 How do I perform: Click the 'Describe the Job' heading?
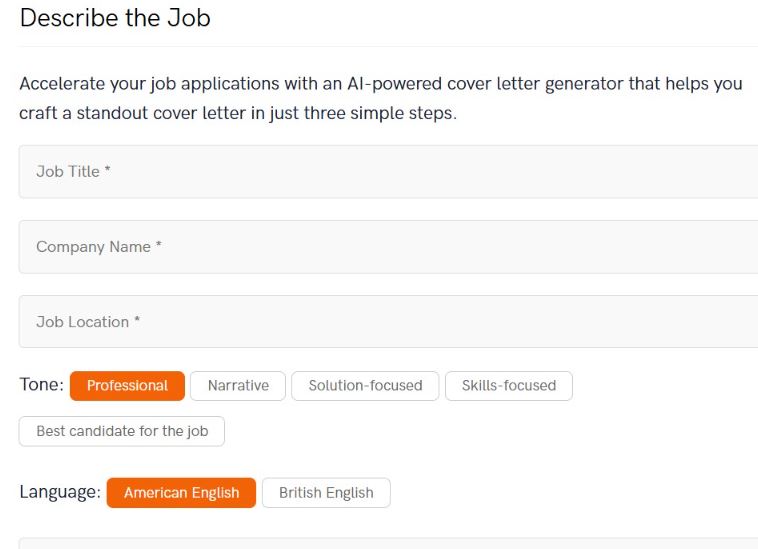point(115,18)
